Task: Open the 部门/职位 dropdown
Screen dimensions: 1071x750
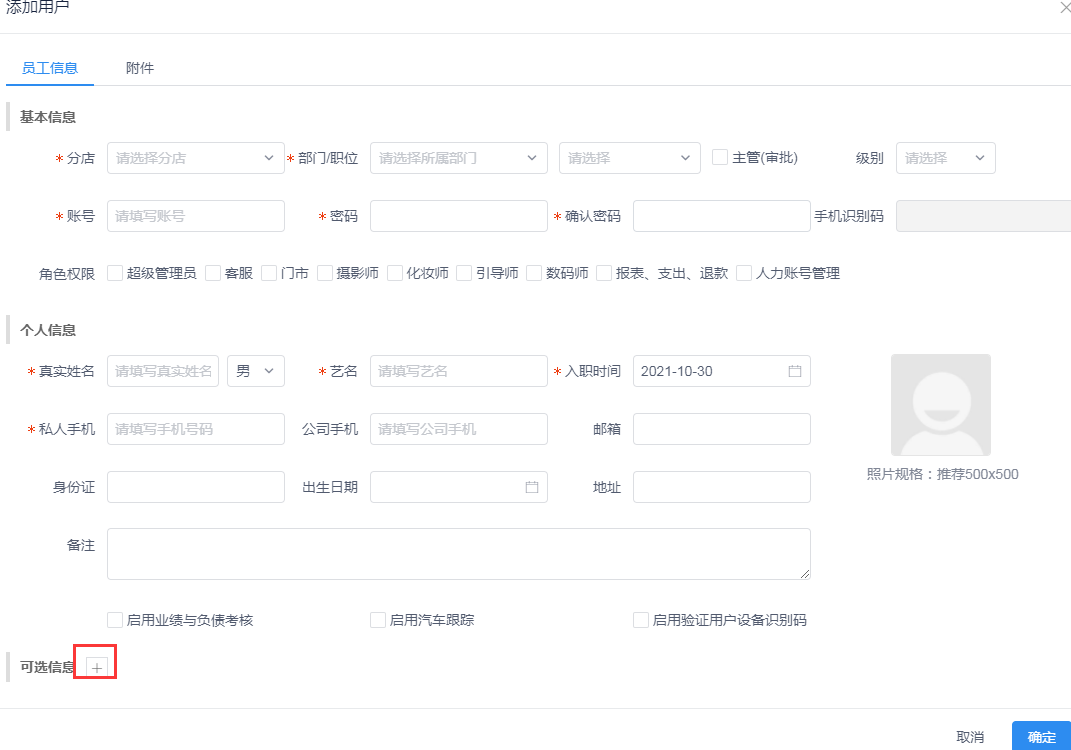Action: [x=458, y=157]
